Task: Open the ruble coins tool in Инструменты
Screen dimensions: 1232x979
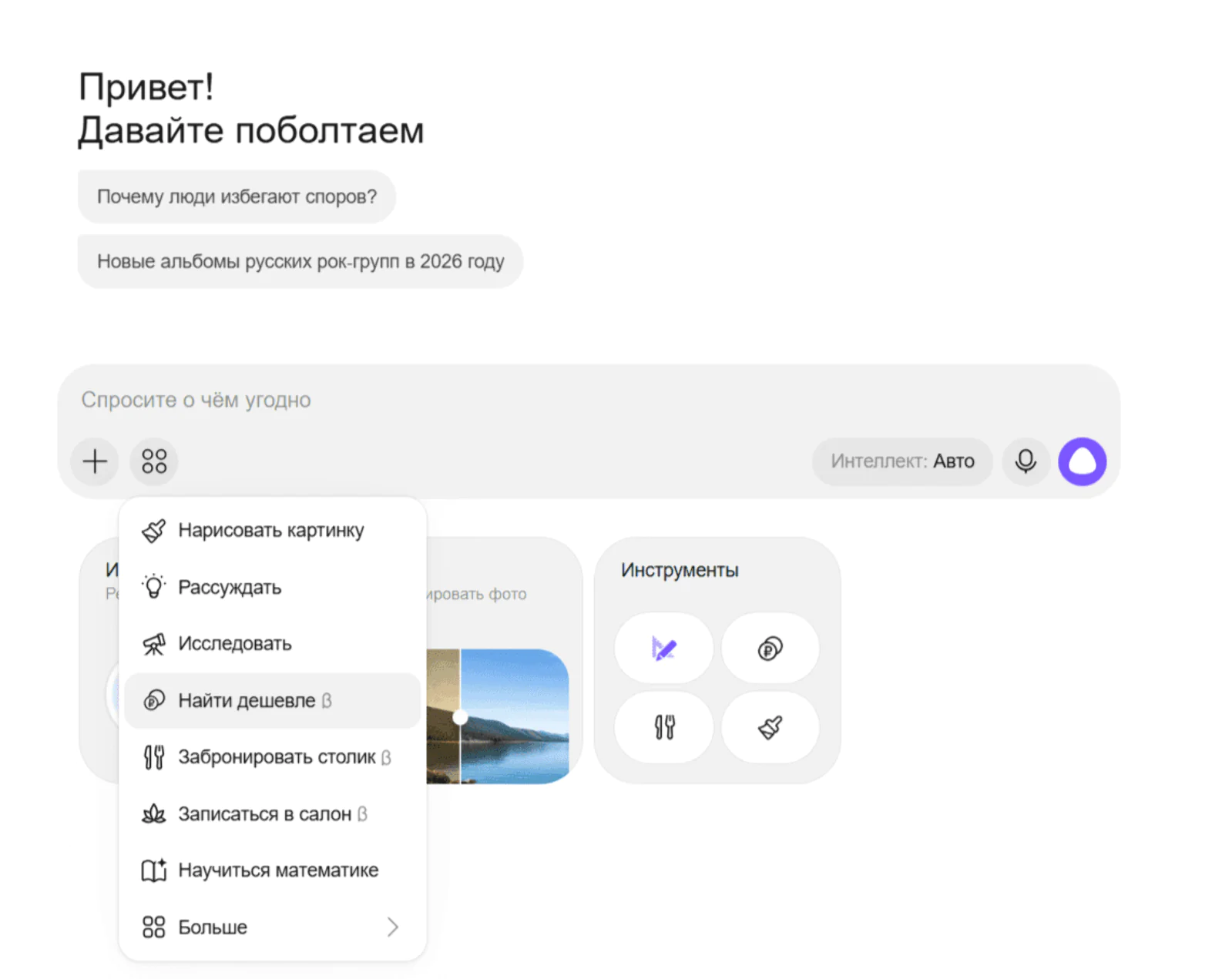Action: click(x=770, y=648)
